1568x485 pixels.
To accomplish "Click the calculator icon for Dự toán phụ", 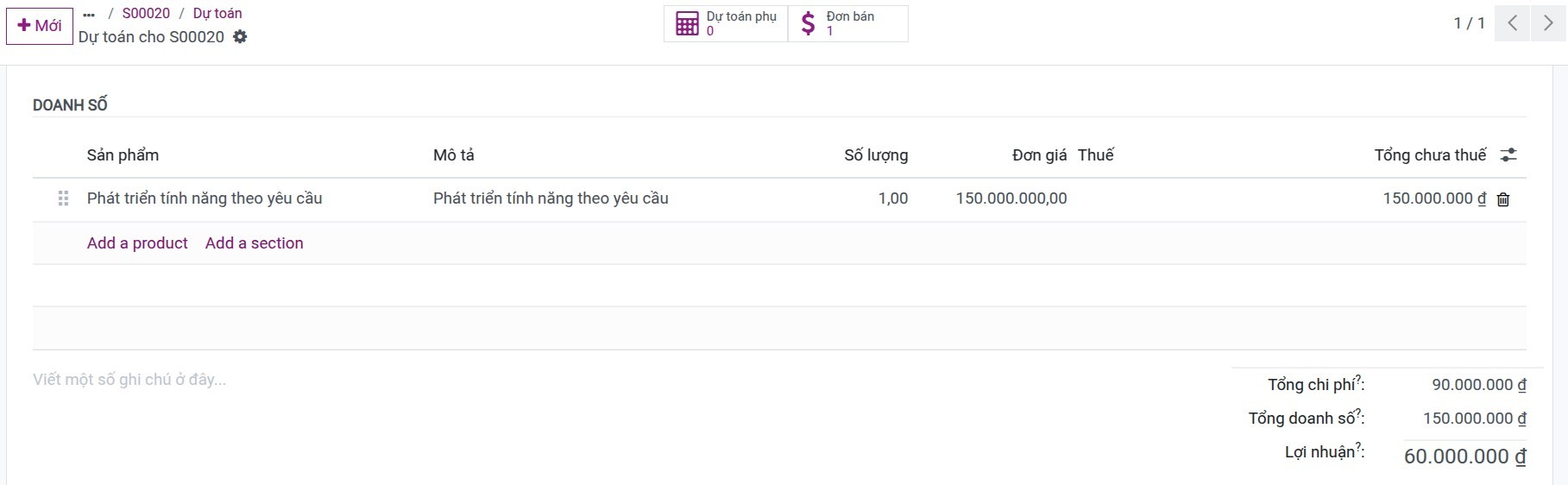I will [687, 23].
